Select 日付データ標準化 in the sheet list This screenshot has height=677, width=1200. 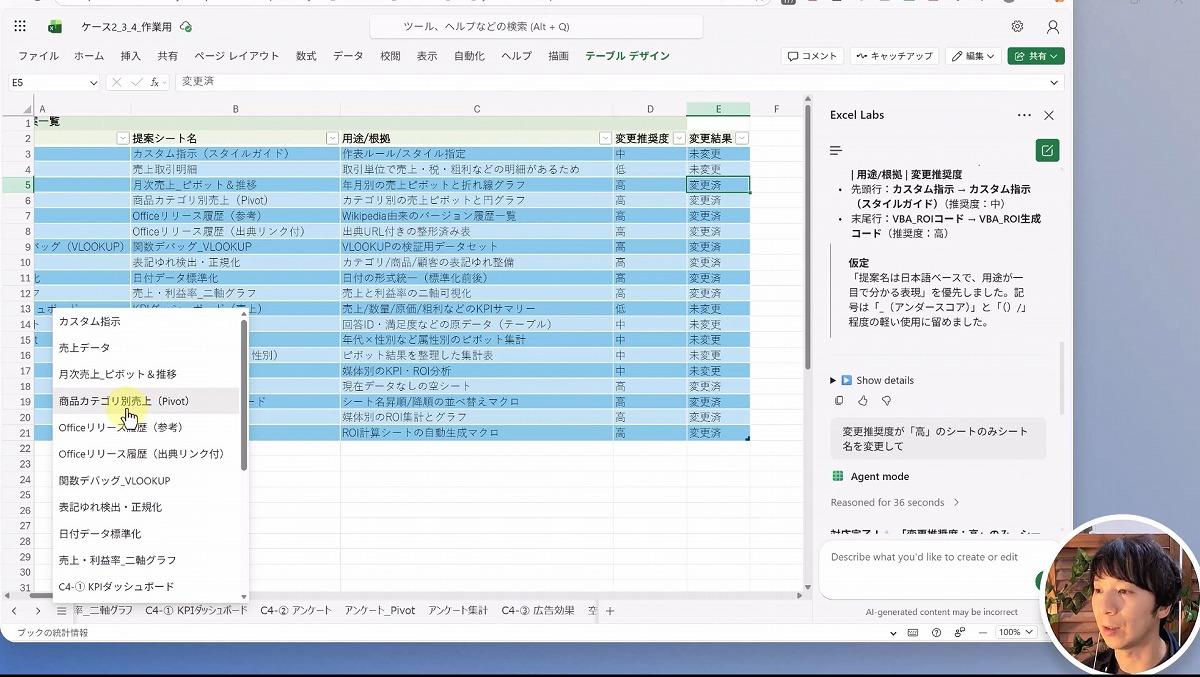click(100, 534)
